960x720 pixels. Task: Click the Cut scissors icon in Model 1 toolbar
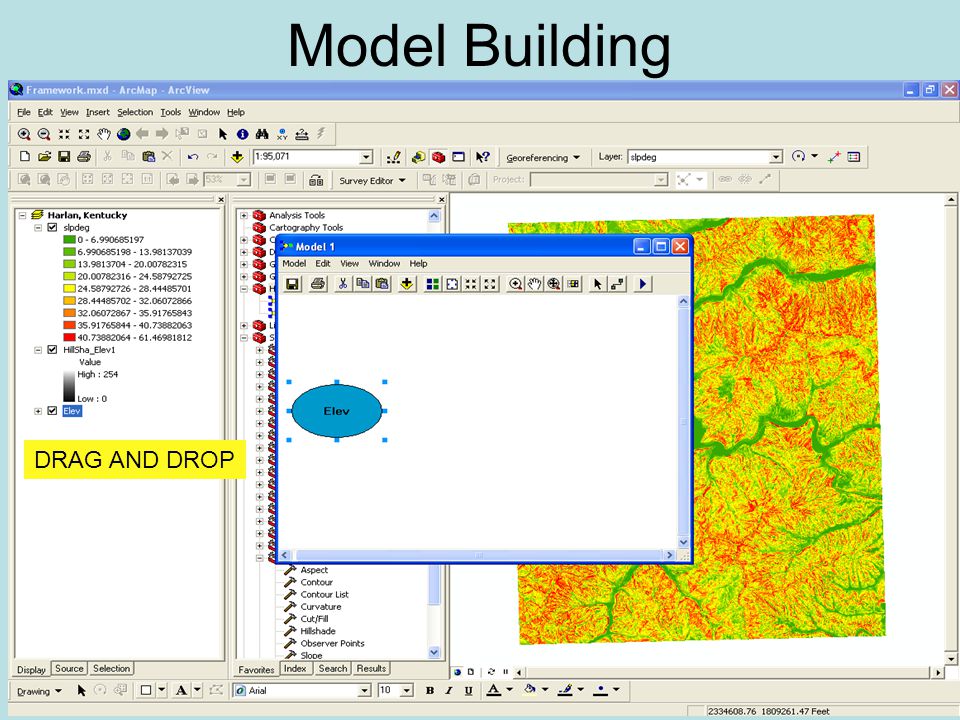pos(343,284)
